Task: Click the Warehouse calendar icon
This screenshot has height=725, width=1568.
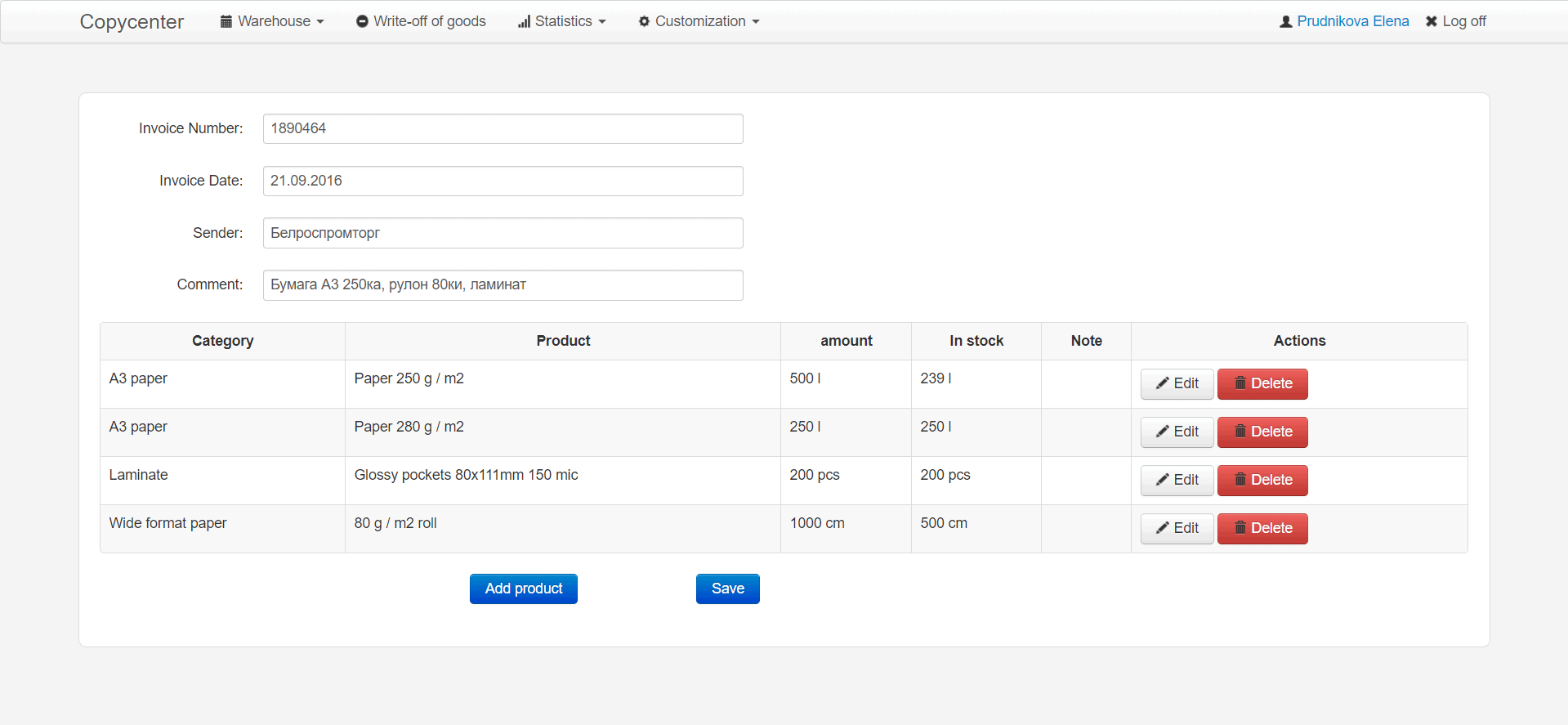Action: 226,21
